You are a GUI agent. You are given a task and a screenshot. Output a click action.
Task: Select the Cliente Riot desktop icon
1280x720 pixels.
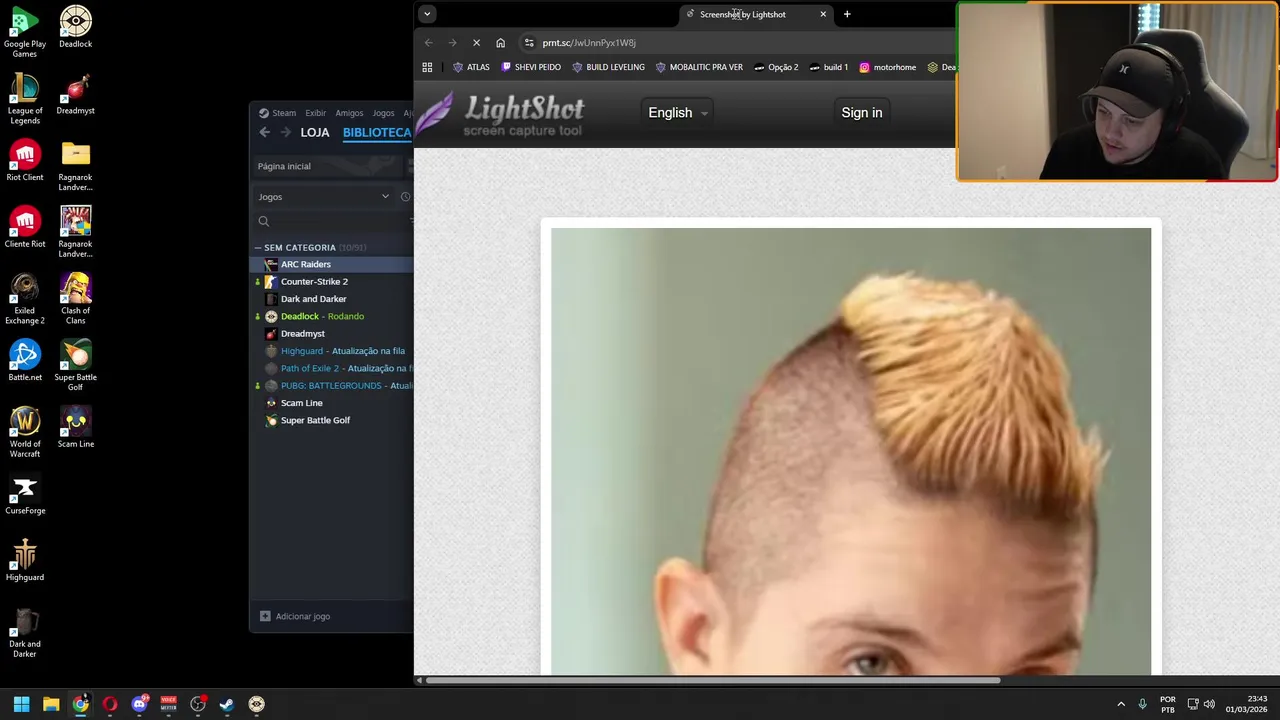tap(25, 227)
